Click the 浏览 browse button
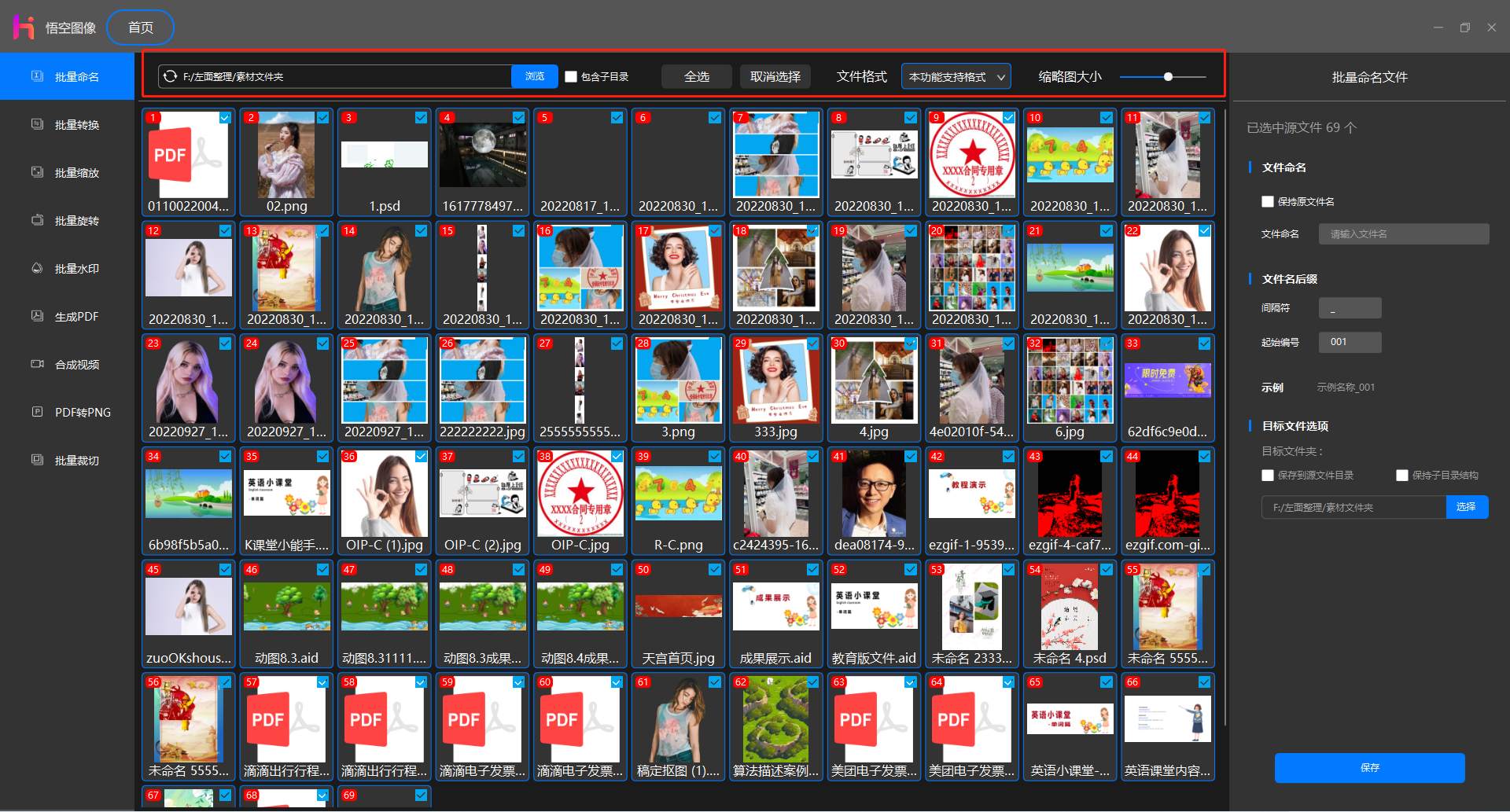The height and width of the screenshot is (812, 1510). point(535,76)
